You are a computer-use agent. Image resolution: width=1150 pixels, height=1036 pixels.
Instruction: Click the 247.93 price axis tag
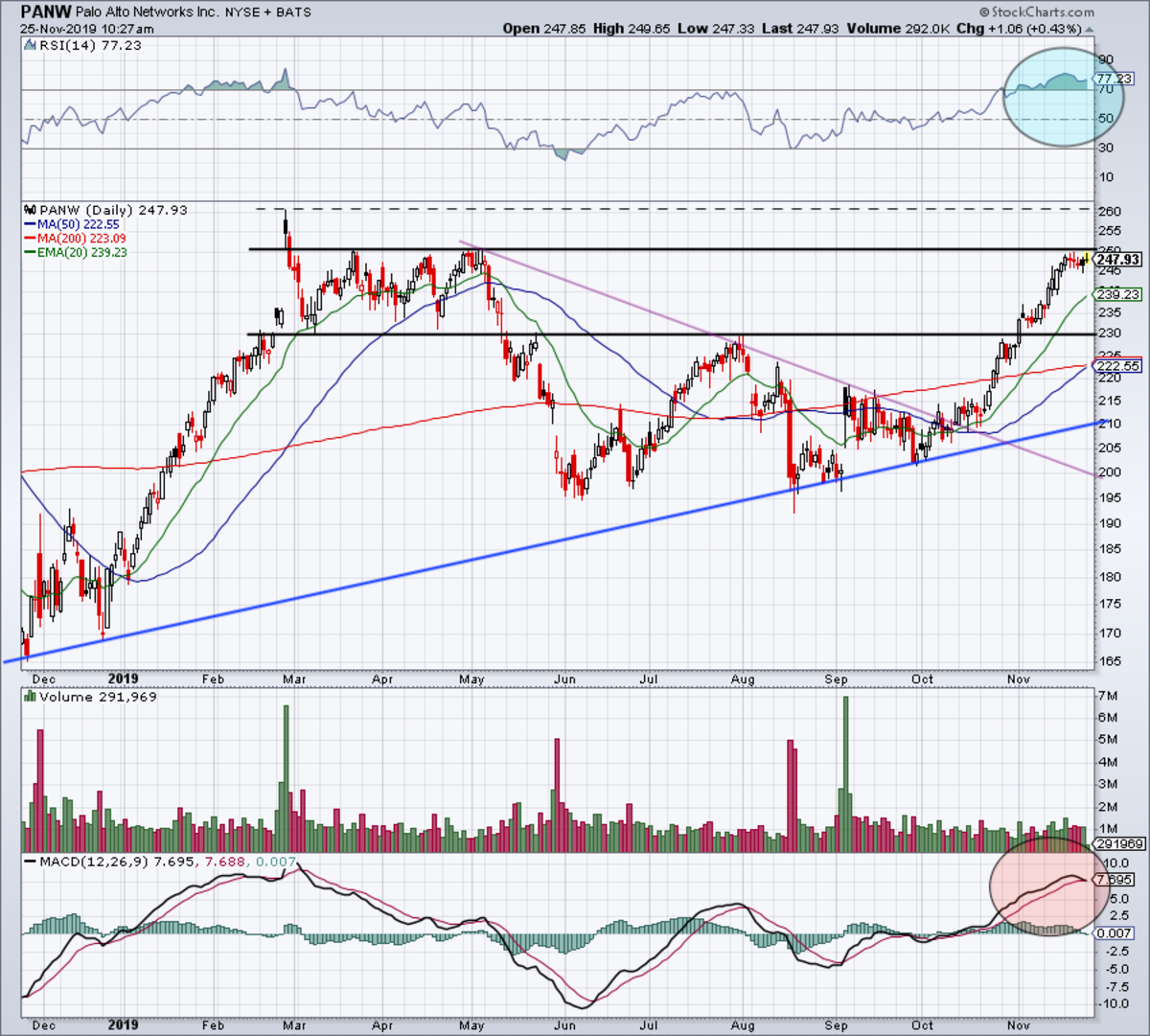tap(1118, 260)
